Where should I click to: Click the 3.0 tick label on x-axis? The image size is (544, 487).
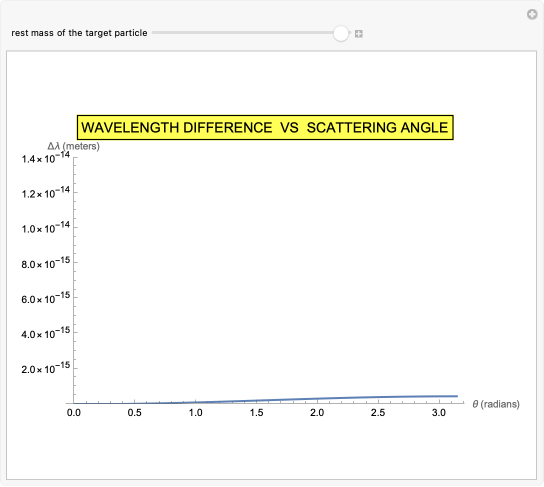(439, 413)
